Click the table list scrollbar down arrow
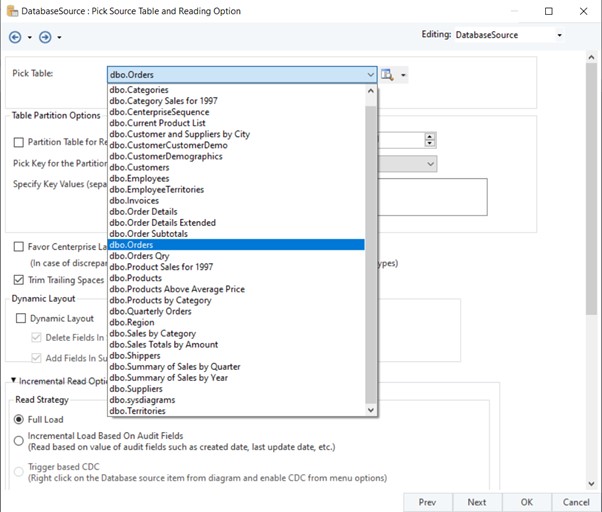The height and width of the screenshot is (512, 602). (x=371, y=410)
